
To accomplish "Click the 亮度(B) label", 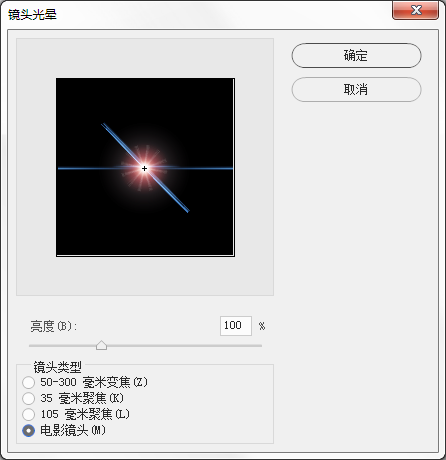I will (x=54, y=326).
